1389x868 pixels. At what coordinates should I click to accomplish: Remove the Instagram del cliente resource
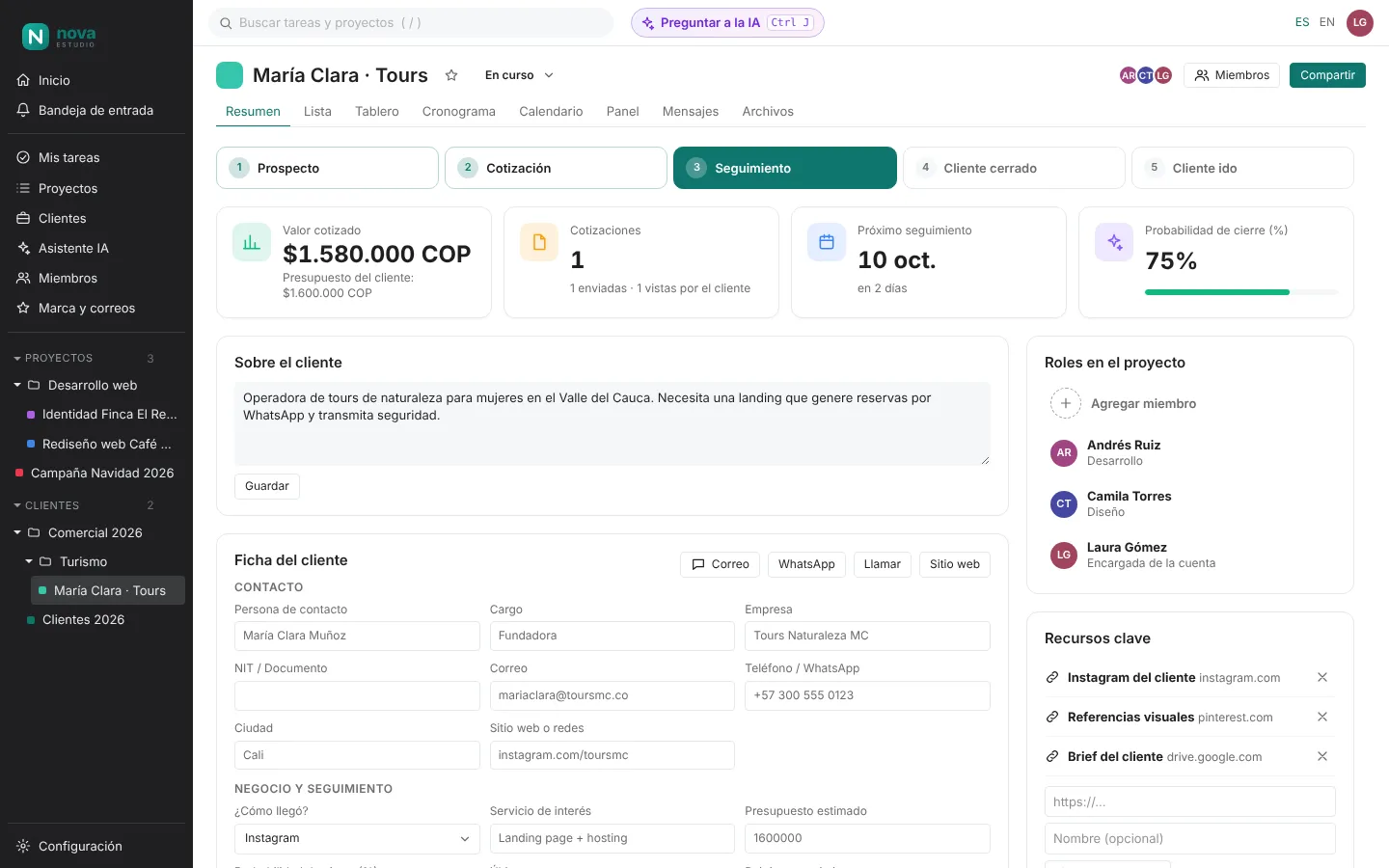(x=1322, y=678)
